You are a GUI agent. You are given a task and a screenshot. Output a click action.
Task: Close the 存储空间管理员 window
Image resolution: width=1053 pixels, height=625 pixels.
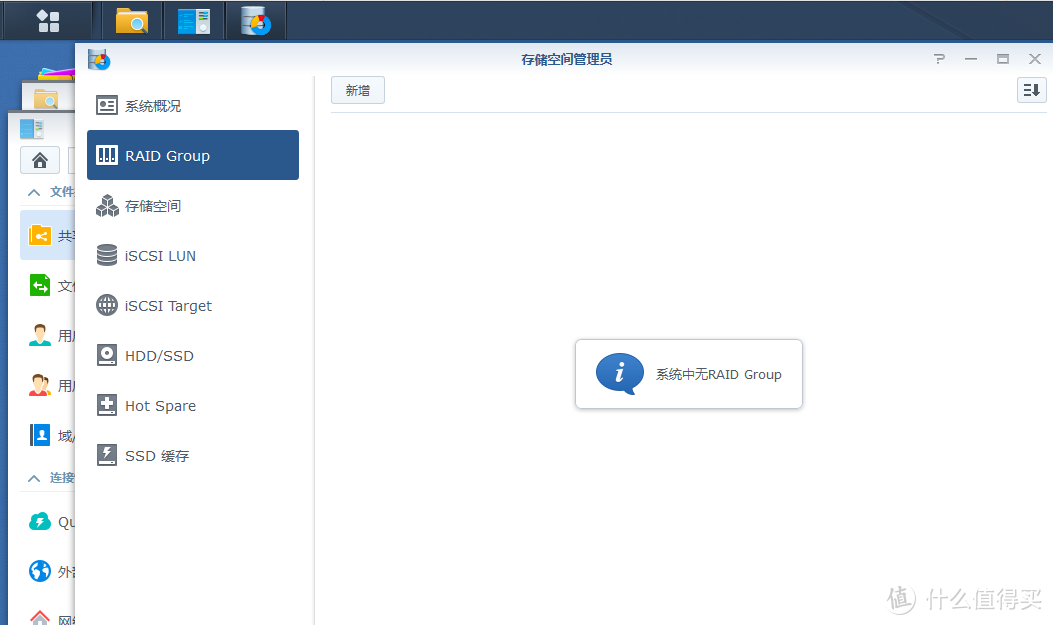pyautogui.click(x=1035, y=59)
